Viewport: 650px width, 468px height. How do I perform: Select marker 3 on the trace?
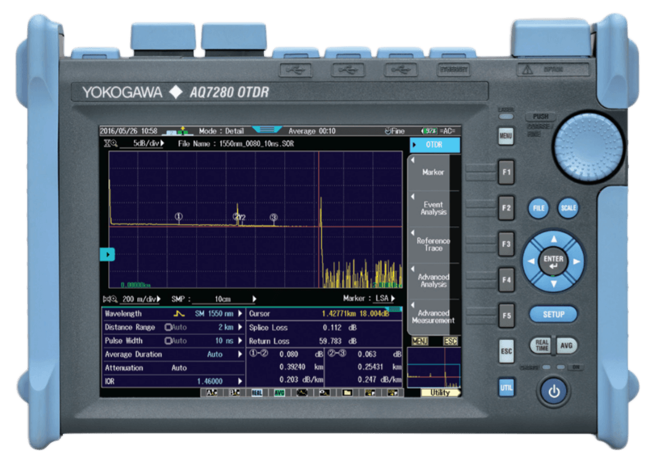[274, 217]
